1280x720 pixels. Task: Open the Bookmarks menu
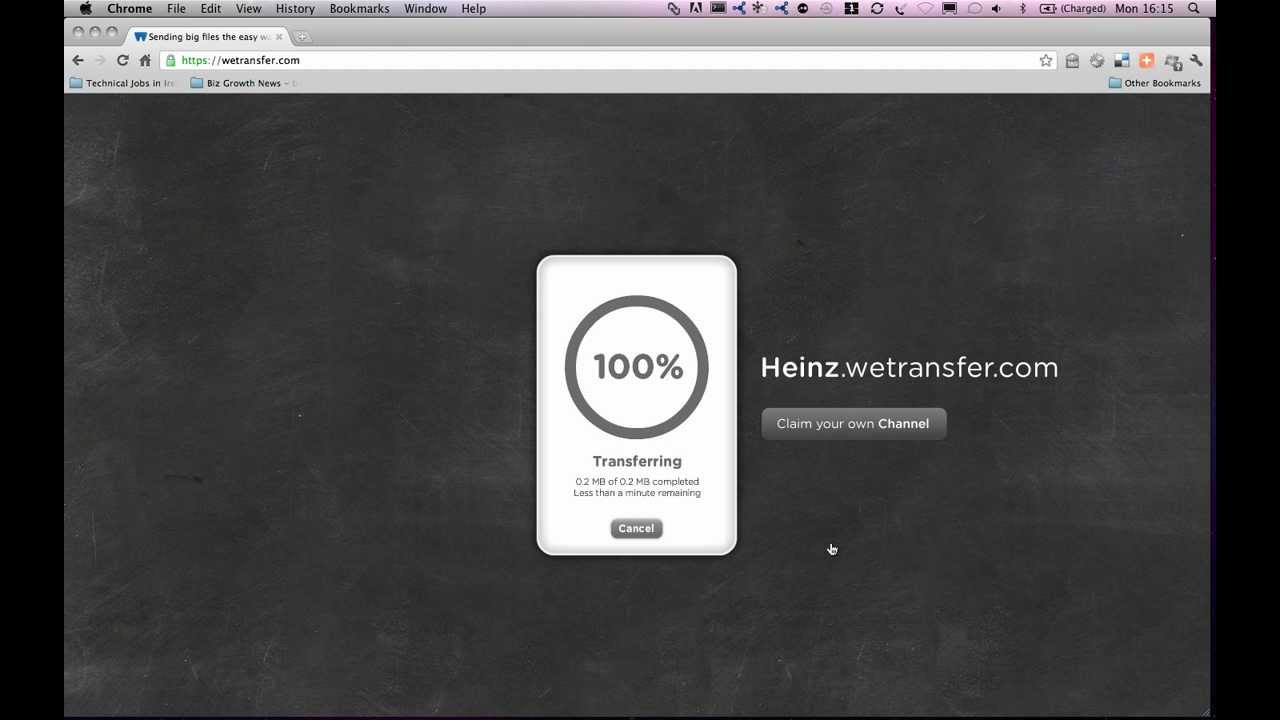[359, 9]
